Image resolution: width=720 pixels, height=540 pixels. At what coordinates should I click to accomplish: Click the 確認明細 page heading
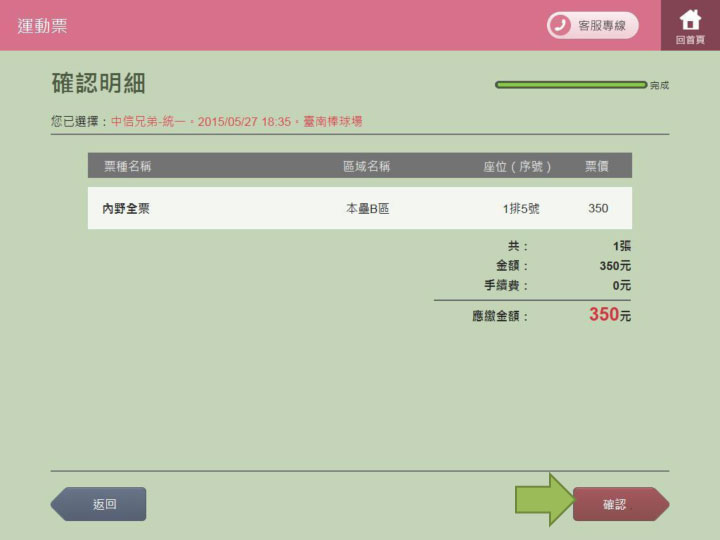pyautogui.click(x=98, y=83)
